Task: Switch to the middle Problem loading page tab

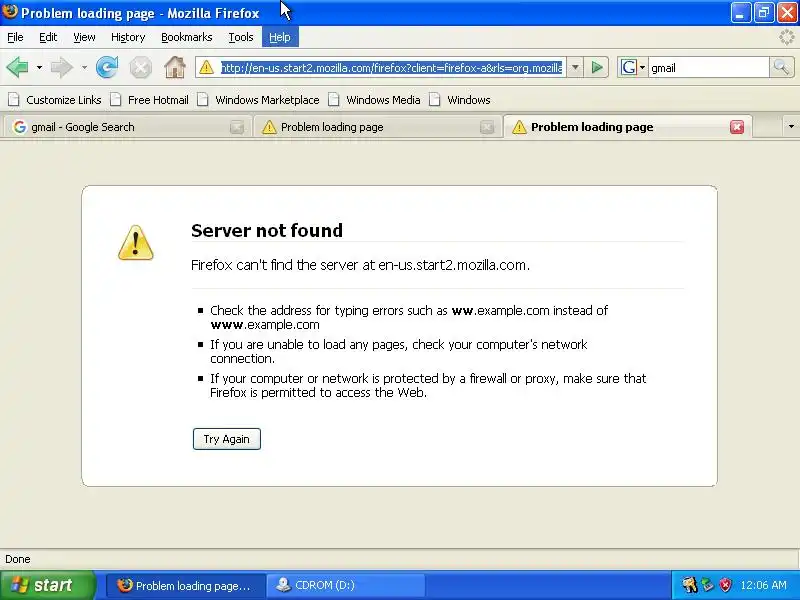Action: coord(377,127)
